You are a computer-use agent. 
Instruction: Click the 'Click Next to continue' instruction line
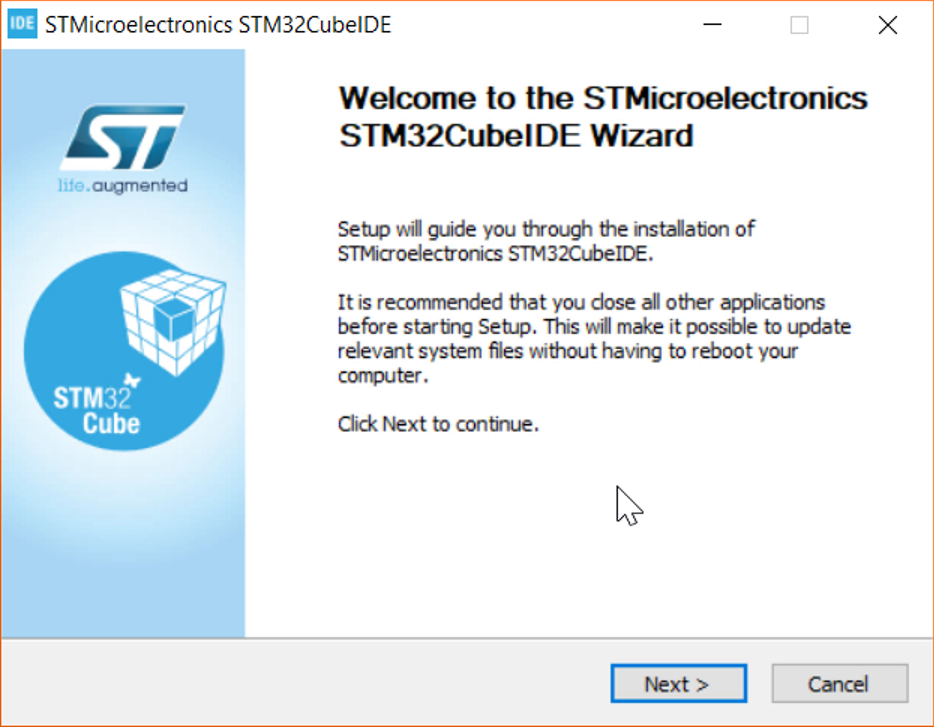(437, 423)
